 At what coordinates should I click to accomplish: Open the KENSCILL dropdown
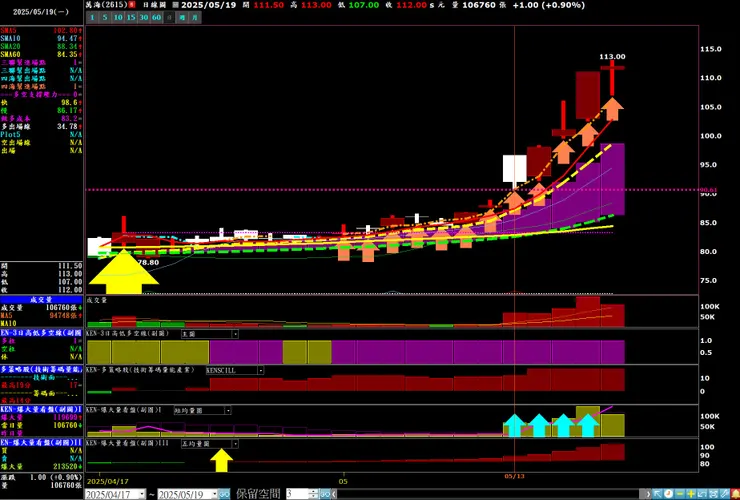260,371
